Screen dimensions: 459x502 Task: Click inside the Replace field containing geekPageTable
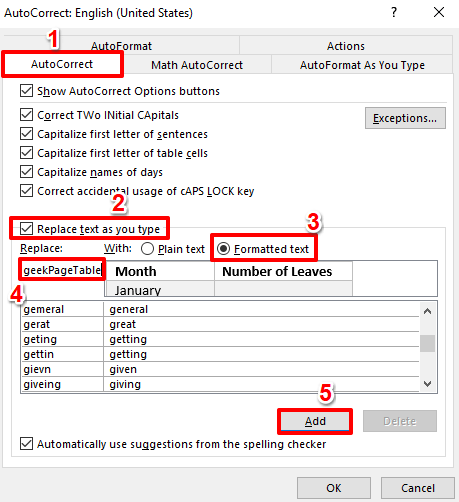click(x=62, y=270)
